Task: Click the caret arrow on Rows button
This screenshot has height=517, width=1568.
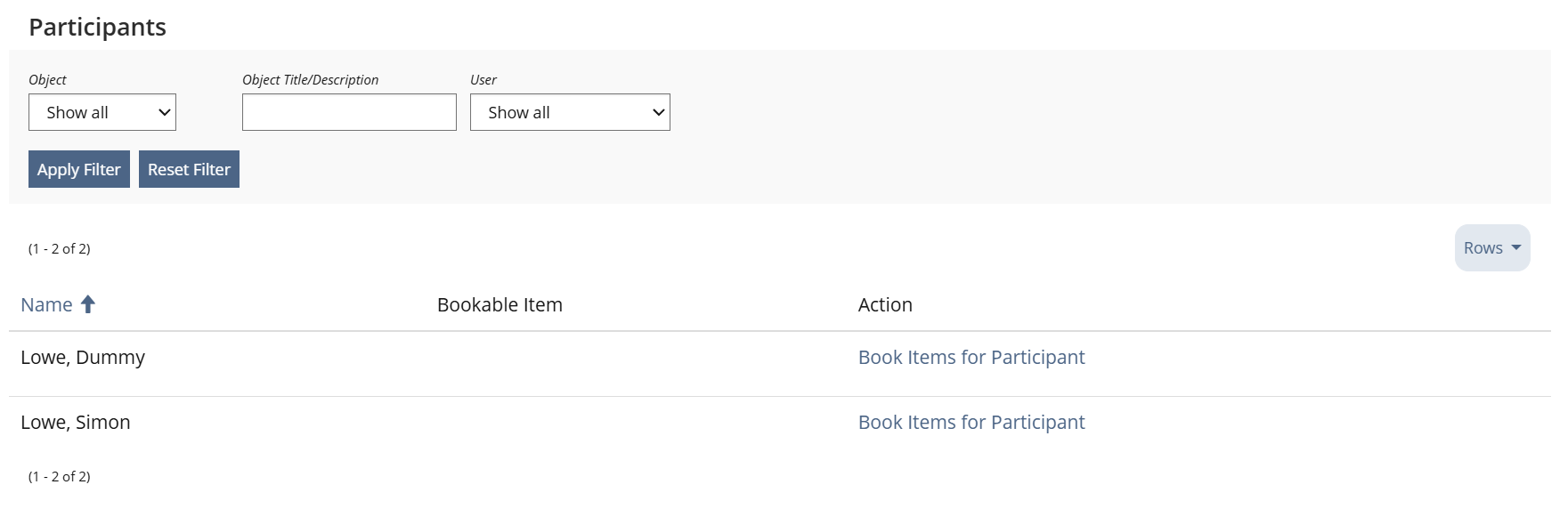Action: coord(1516,247)
